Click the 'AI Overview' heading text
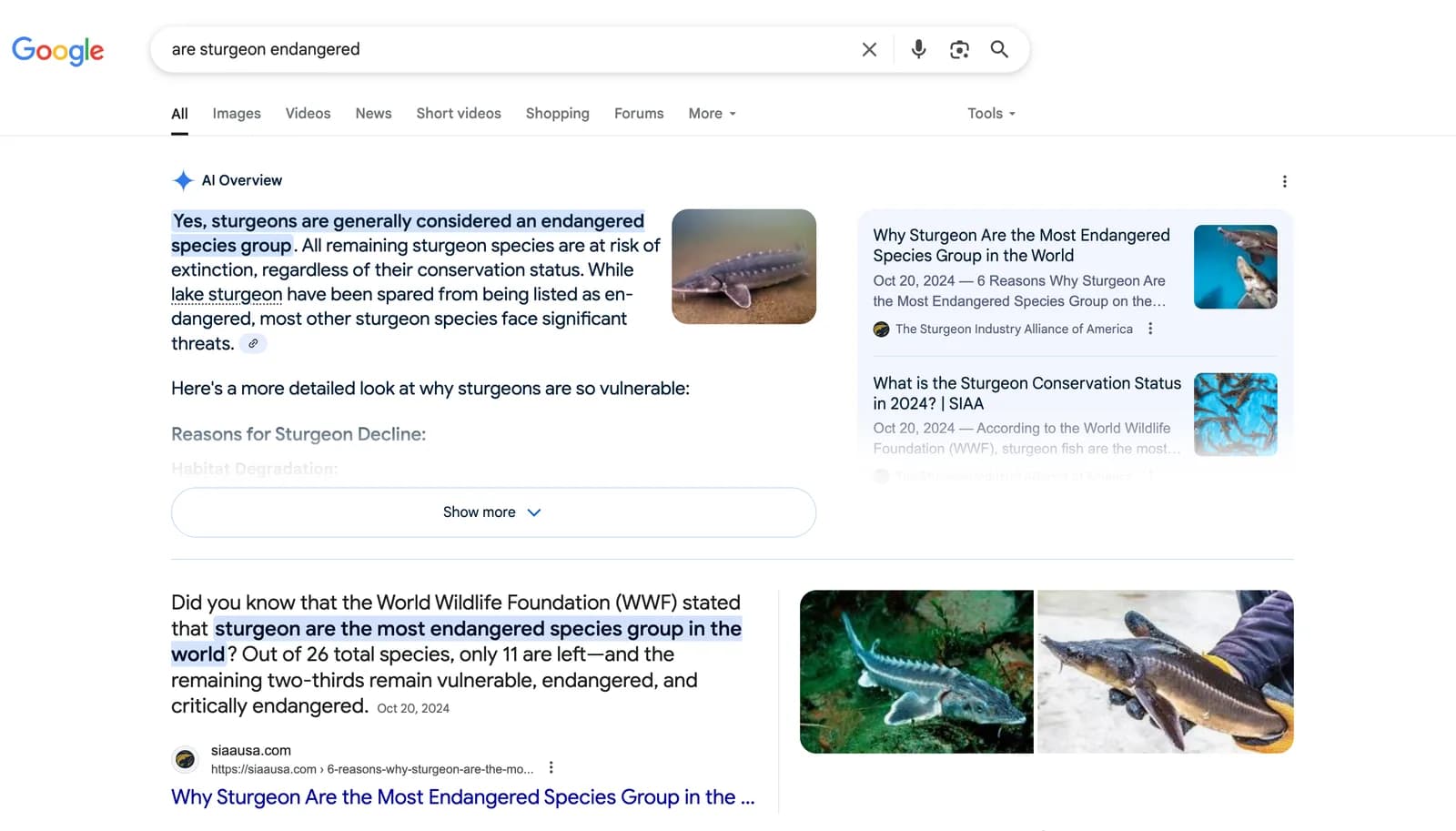This screenshot has width=1456, height=831. click(x=241, y=180)
